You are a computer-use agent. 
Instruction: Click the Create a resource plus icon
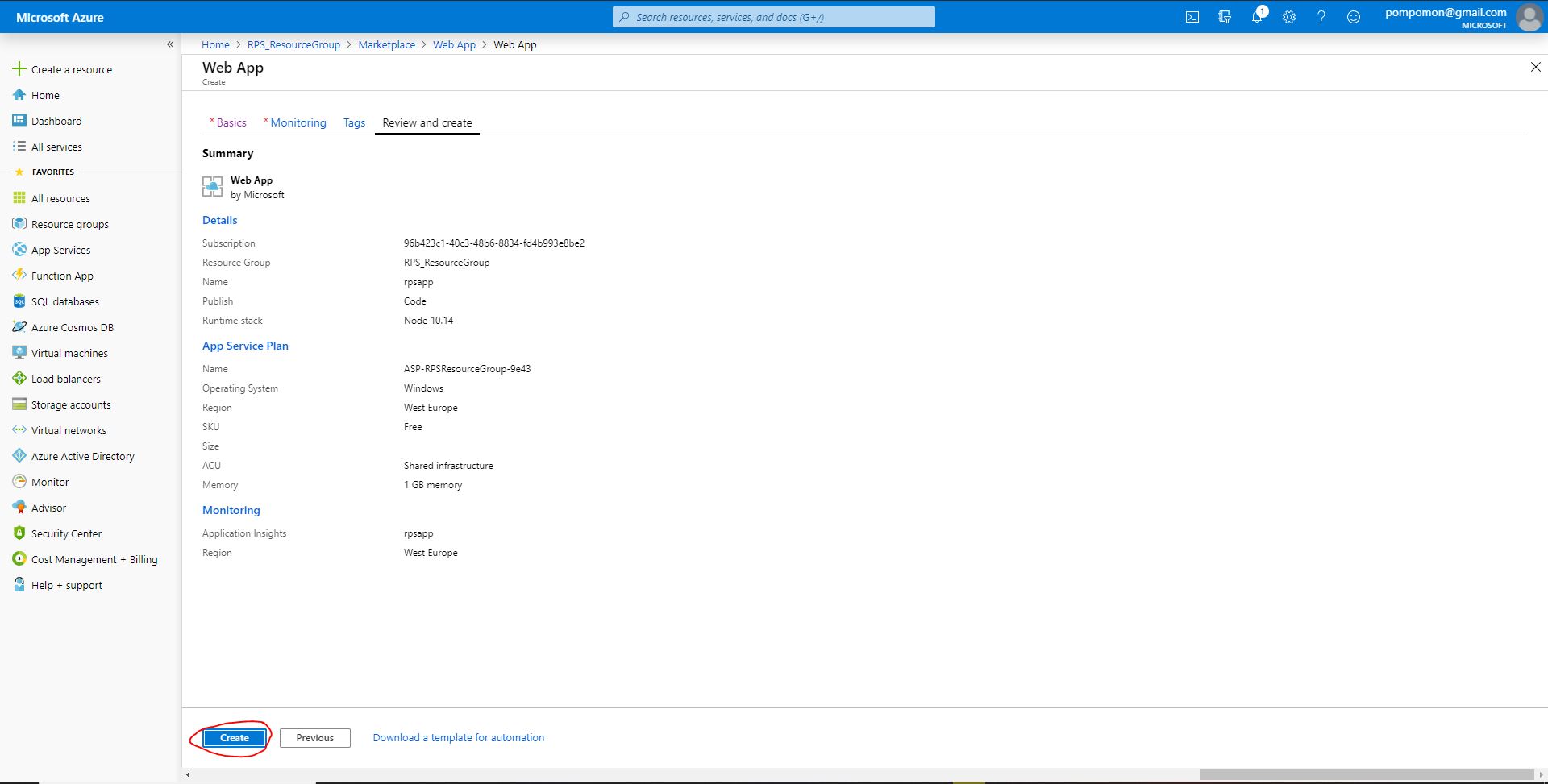pos(19,69)
